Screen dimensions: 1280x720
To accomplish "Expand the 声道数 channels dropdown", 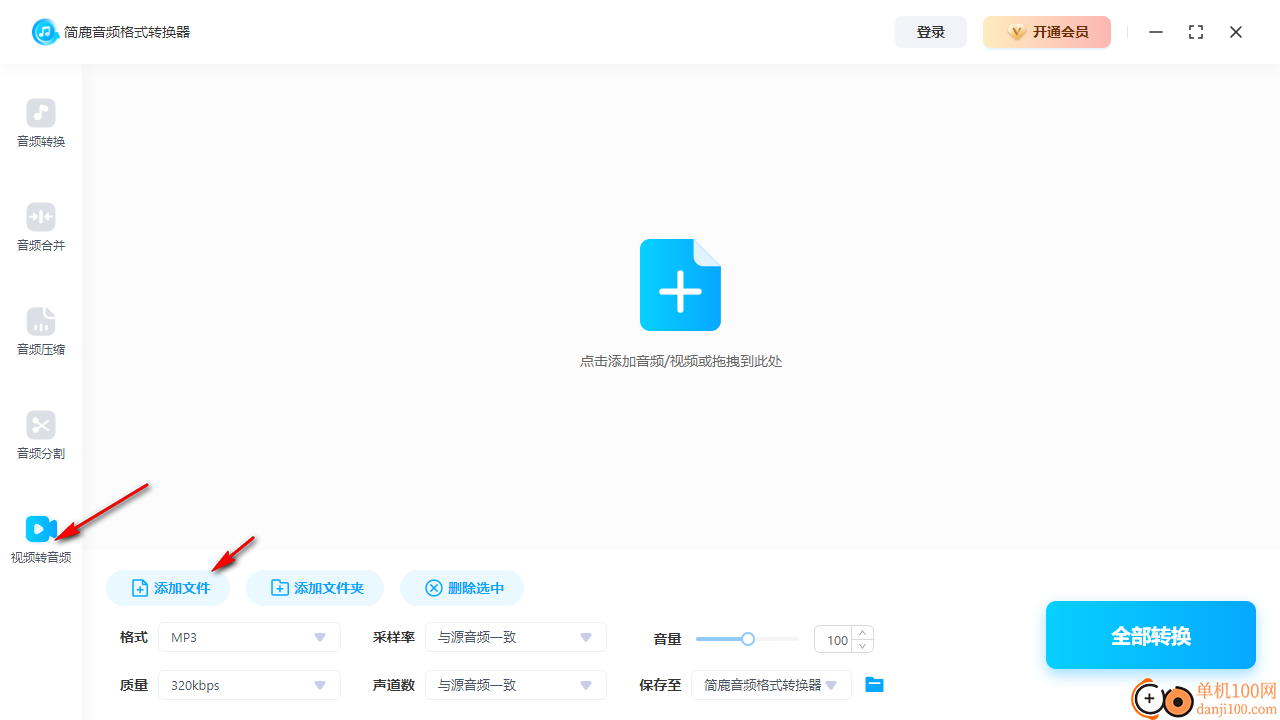I will pyautogui.click(x=516, y=685).
